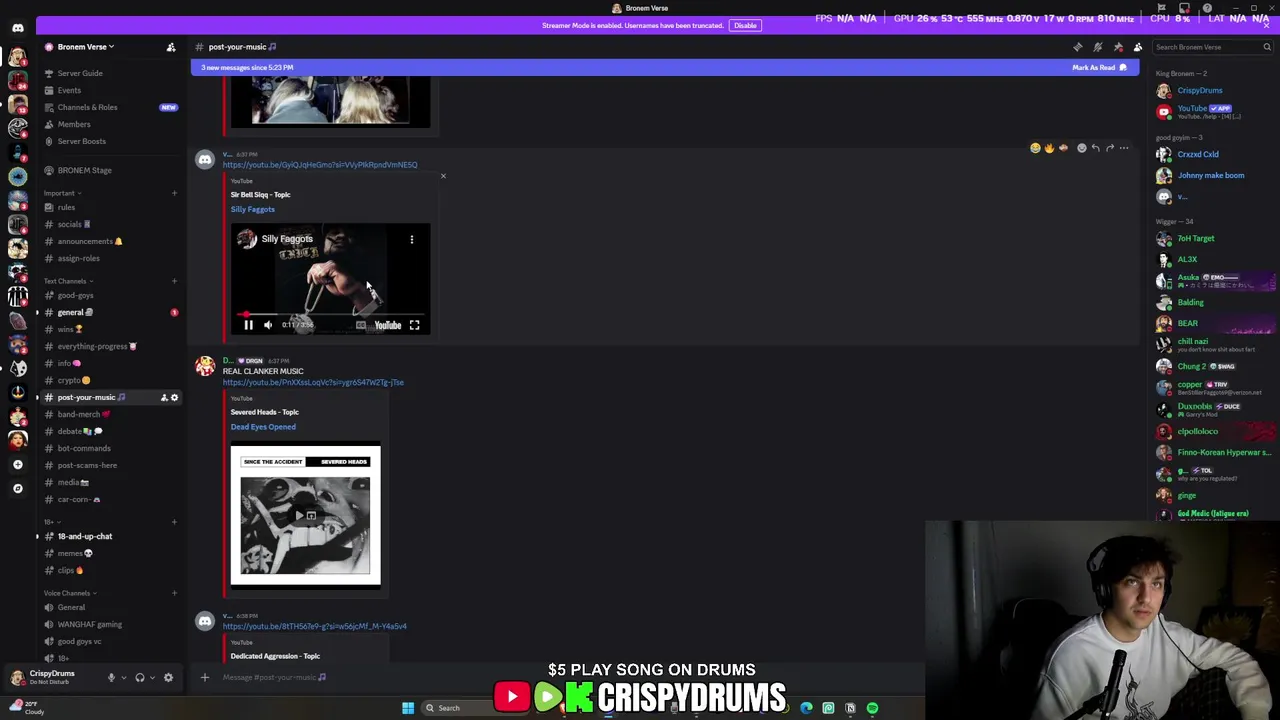Viewport: 1280px width, 720px height.
Task: Enter fullscreen on the YouTube embed
Action: [x=414, y=325]
